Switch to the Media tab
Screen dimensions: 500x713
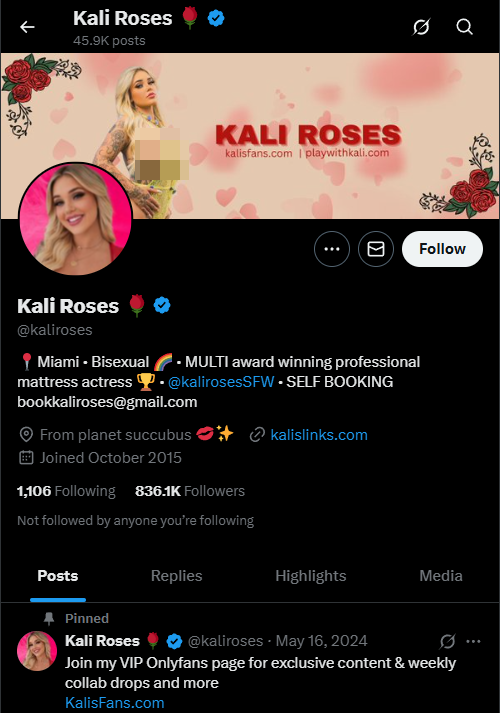tap(441, 576)
